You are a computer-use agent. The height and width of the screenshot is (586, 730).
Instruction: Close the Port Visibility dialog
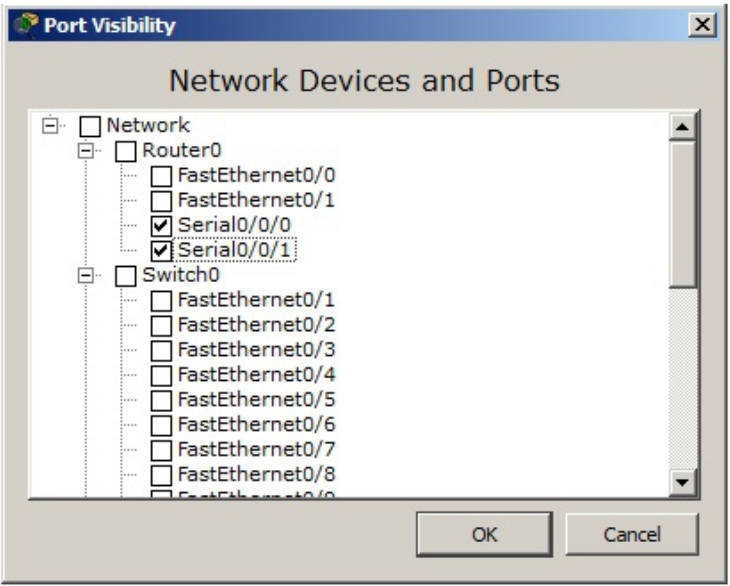706,25
